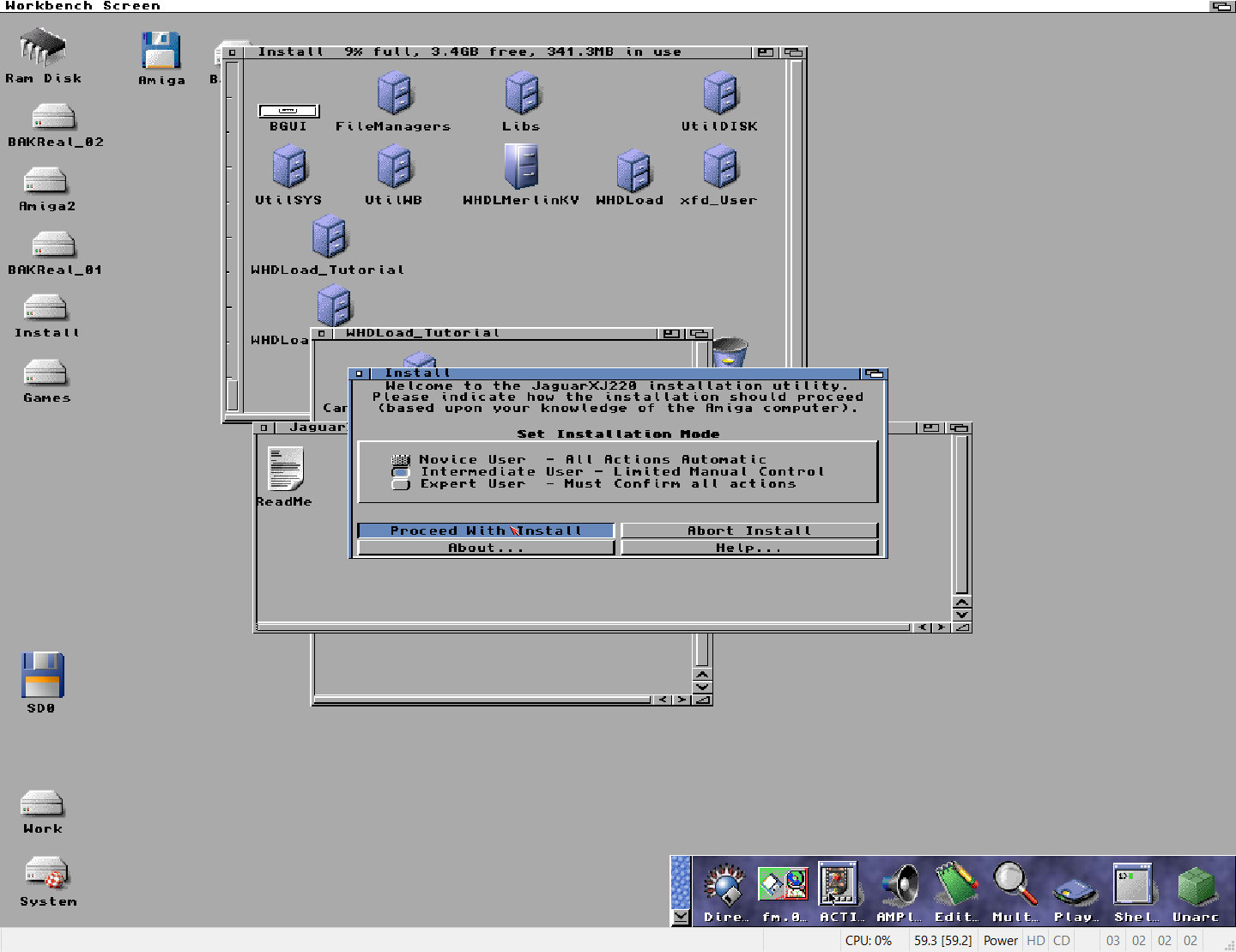Click the CPU: 0% status entry
This screenshot has width=1236, height=952.
click(x=869, y=941)
